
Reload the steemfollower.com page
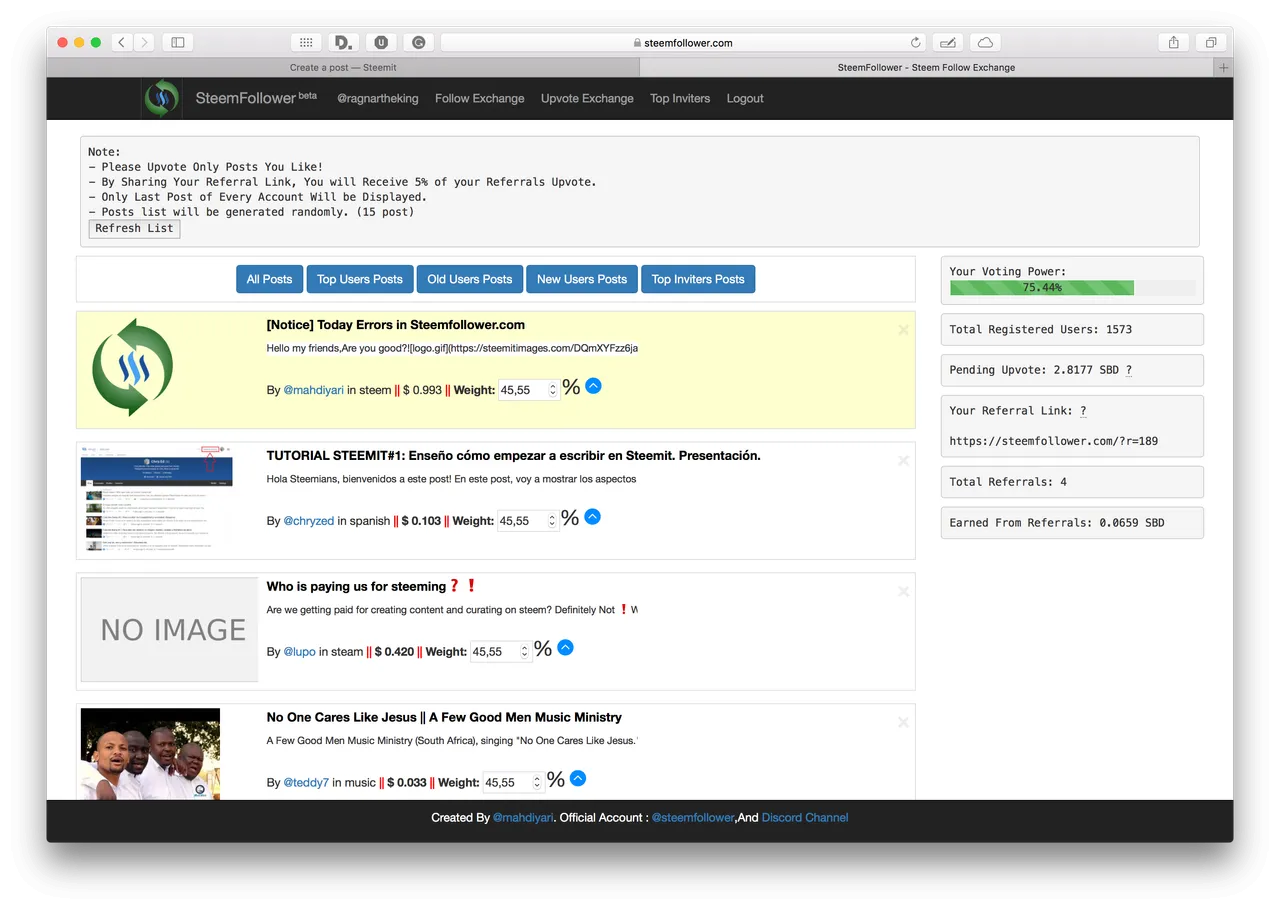[x=915, y=43]
